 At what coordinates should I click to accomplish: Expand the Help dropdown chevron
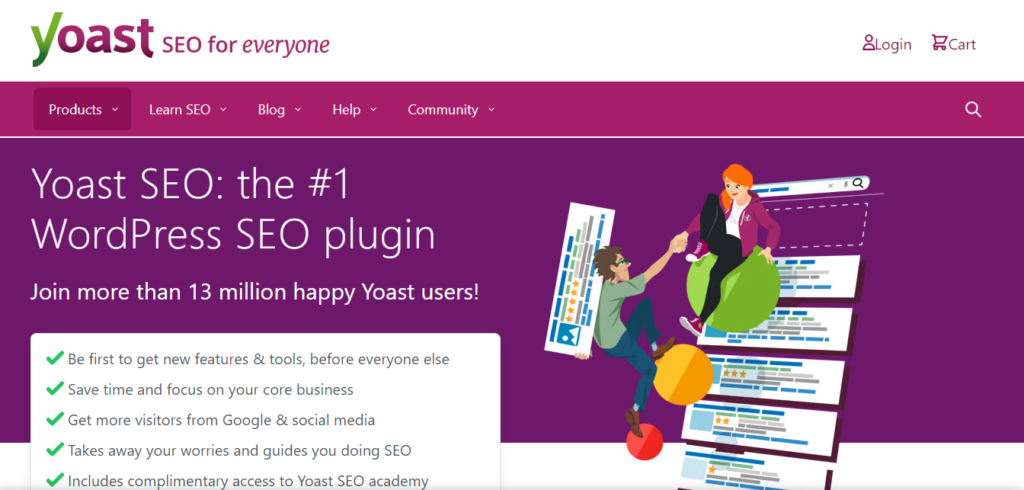tap(374, 110)
